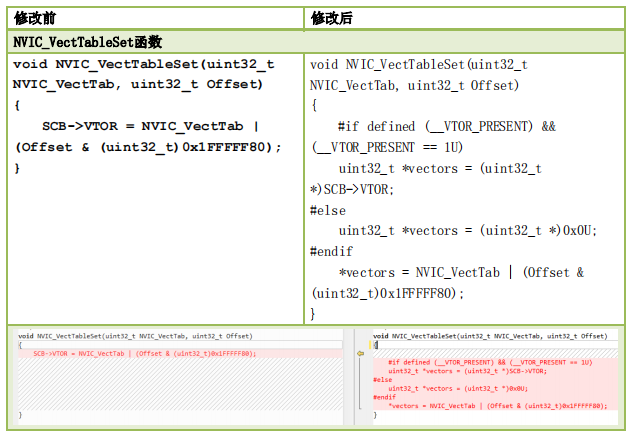
Task: Click red "#if defined (__VTOR_PRESENT)" line in right diff pane
Action: point(490,362)
